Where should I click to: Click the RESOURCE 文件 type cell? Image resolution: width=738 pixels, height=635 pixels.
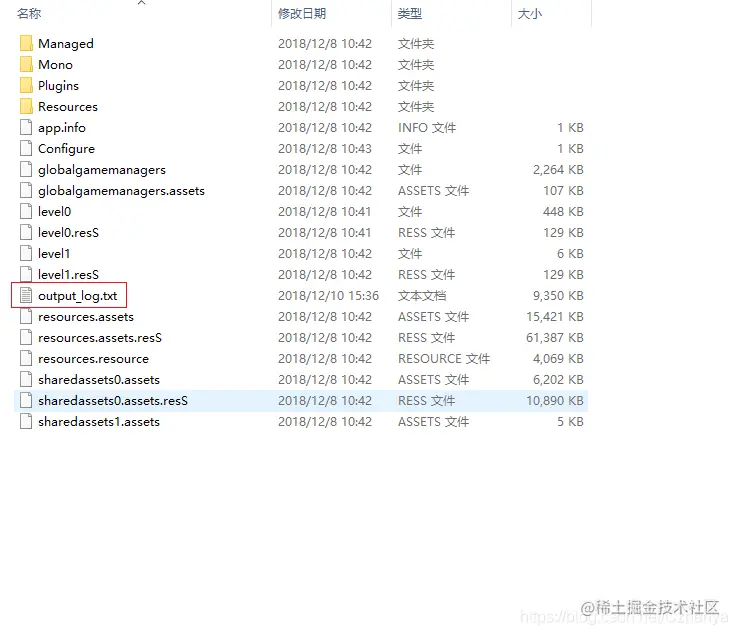[444, 359]
